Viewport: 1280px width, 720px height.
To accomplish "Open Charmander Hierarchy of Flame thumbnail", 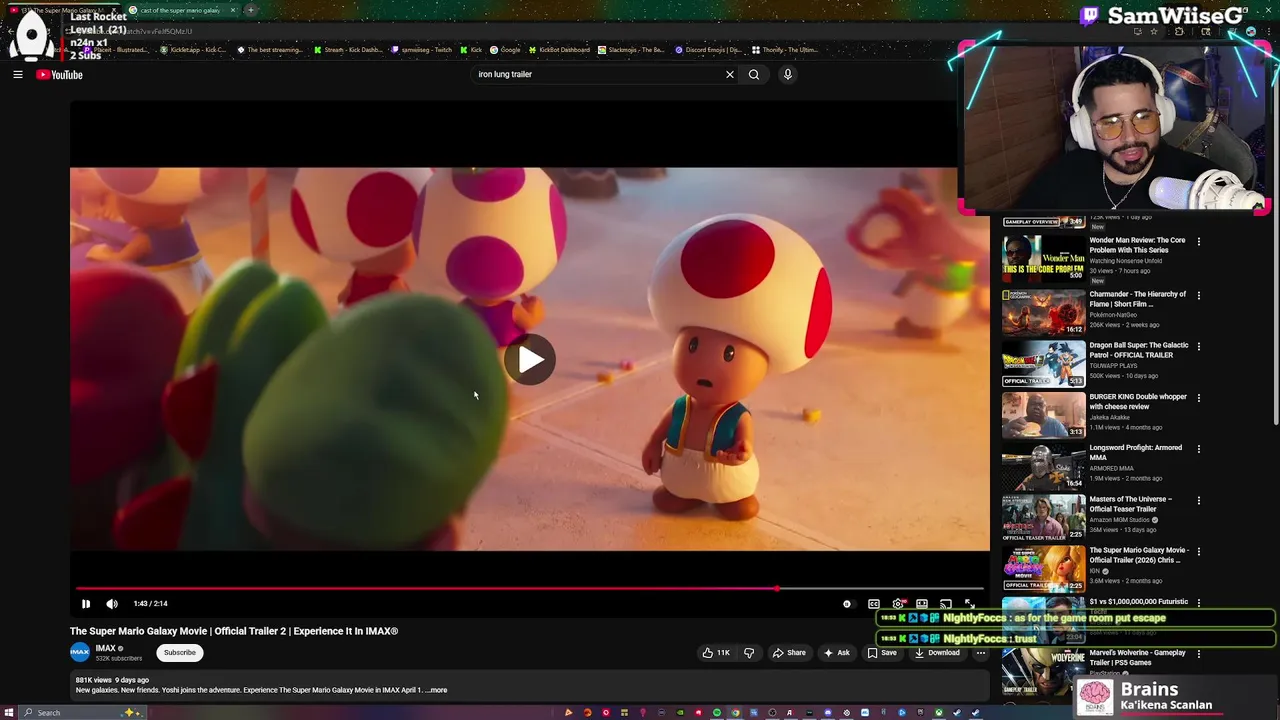I will [x=1043, y=312].
